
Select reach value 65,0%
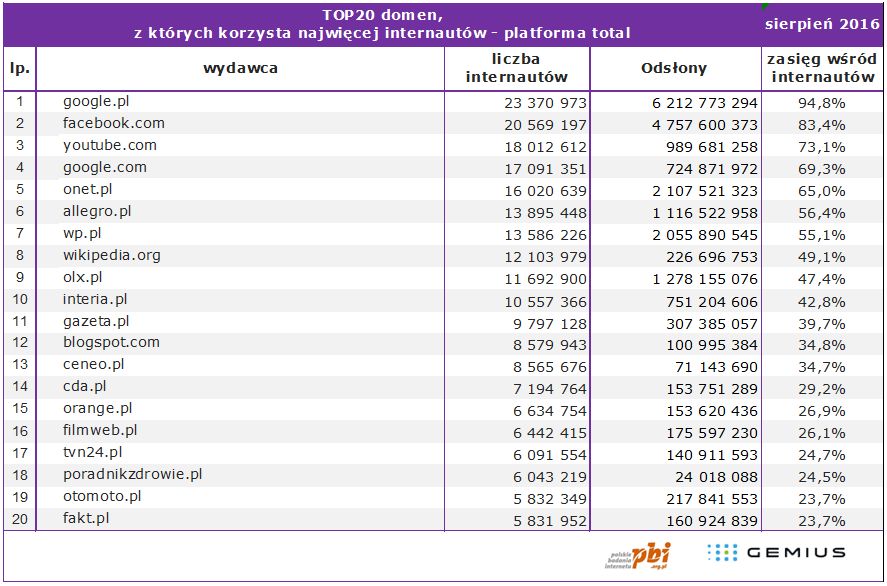coord(821,192)
